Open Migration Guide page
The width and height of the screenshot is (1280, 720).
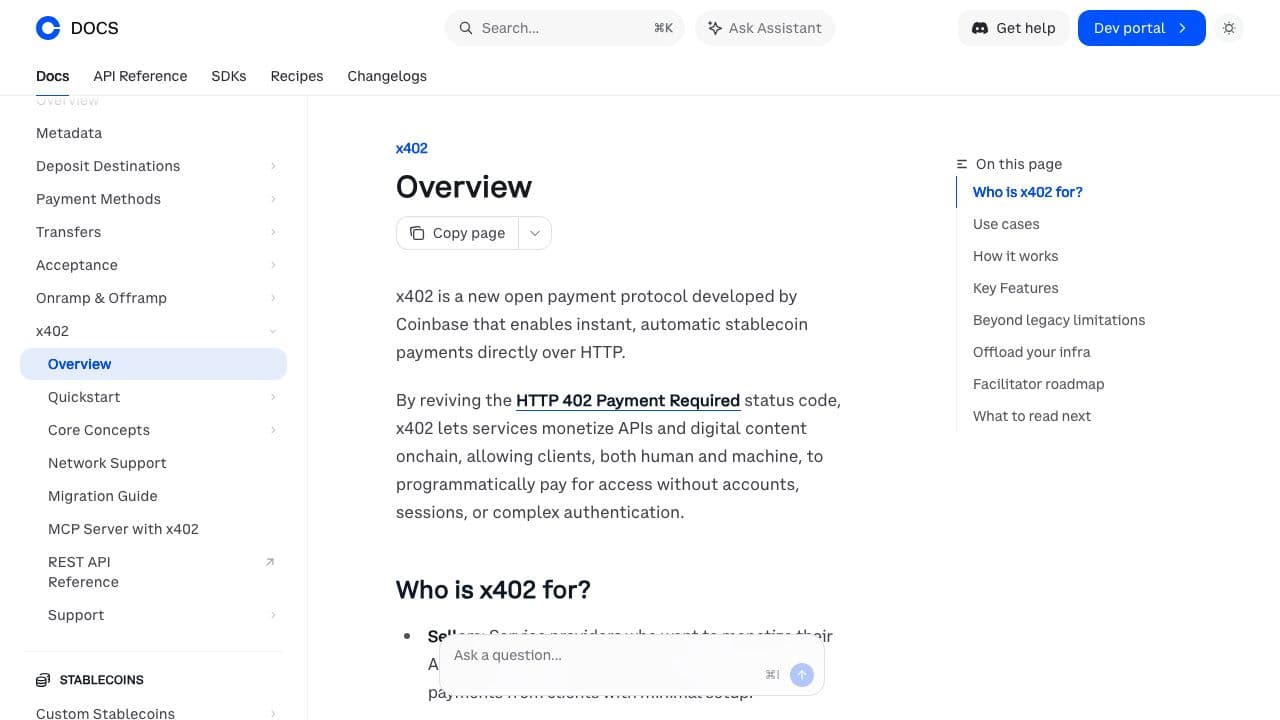pyautogui.click(x=103, y=496)
